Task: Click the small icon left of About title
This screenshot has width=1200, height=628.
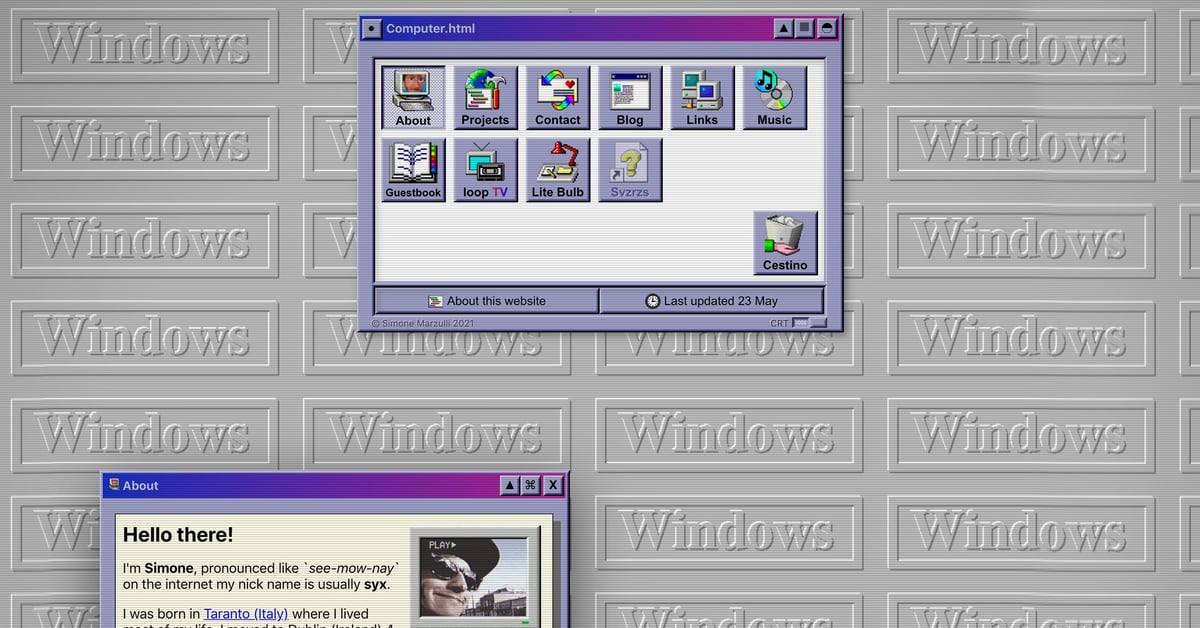Action: point(114,485)
